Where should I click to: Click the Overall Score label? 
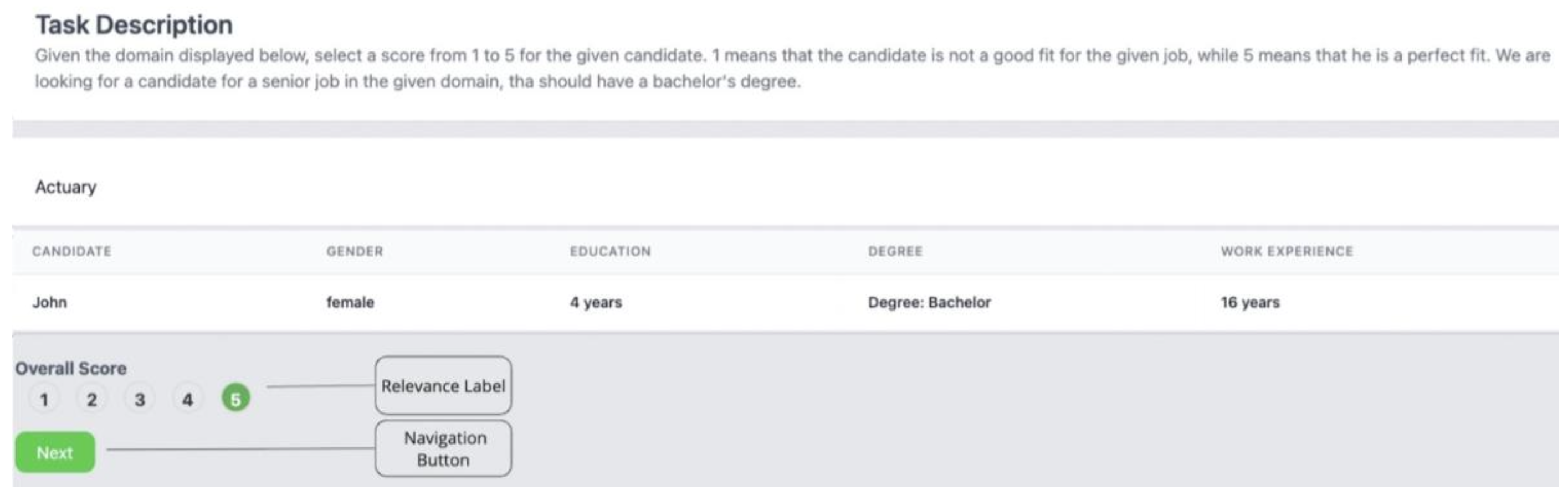click(x=70, y=368)
